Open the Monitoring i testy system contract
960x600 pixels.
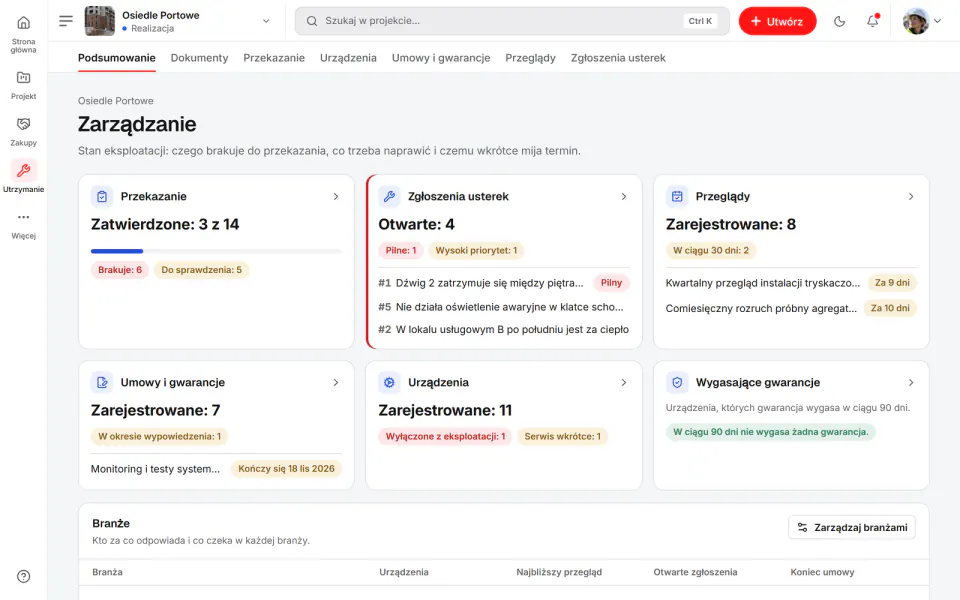point(156,469)
